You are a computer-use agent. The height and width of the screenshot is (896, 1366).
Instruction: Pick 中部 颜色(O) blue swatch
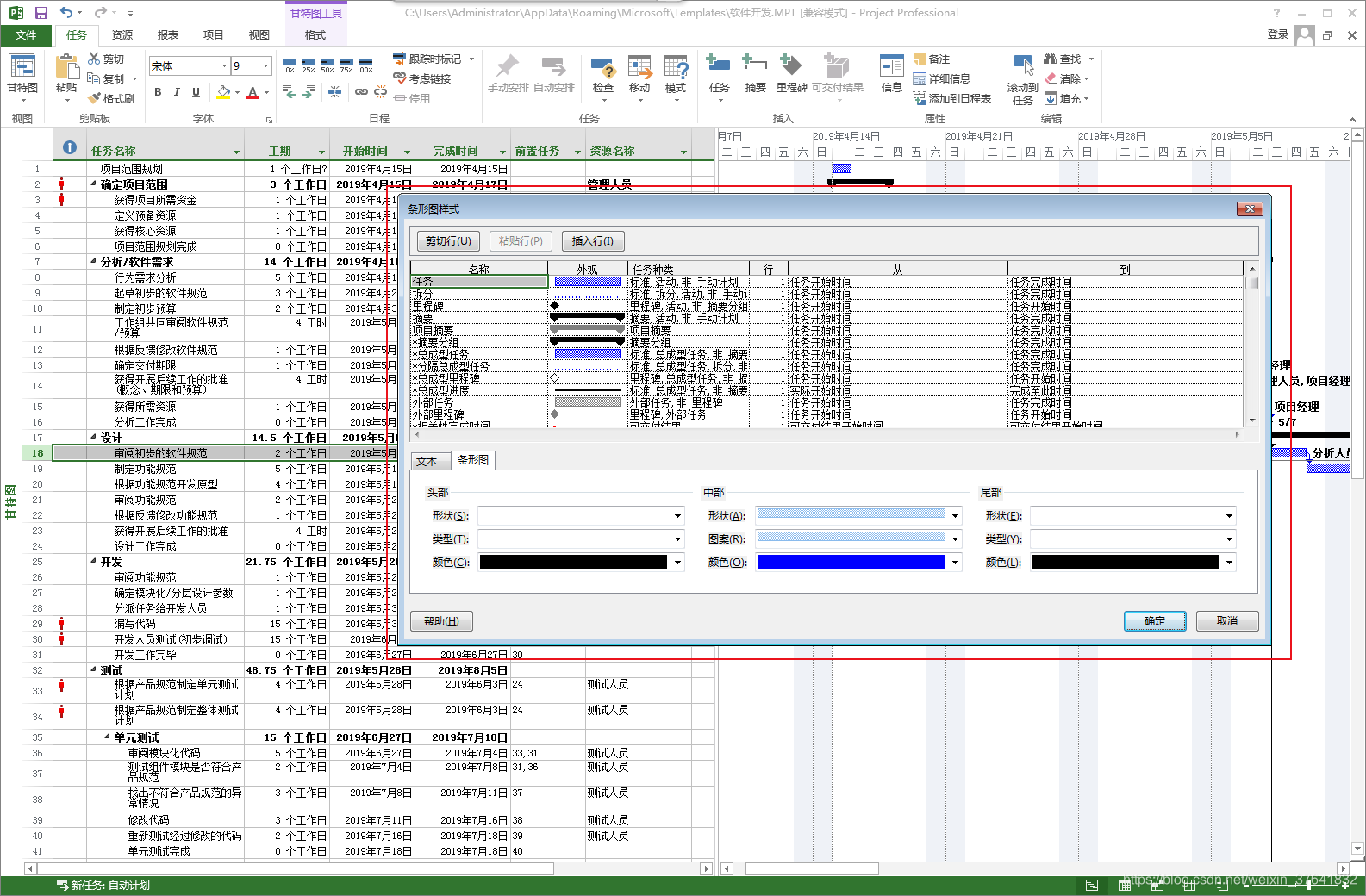click(851, 562)
